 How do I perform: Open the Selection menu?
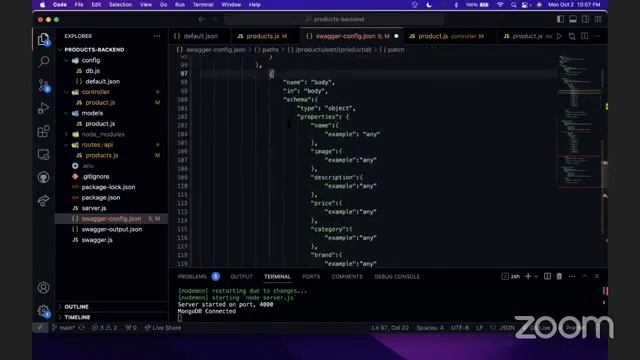click(120, 5)
